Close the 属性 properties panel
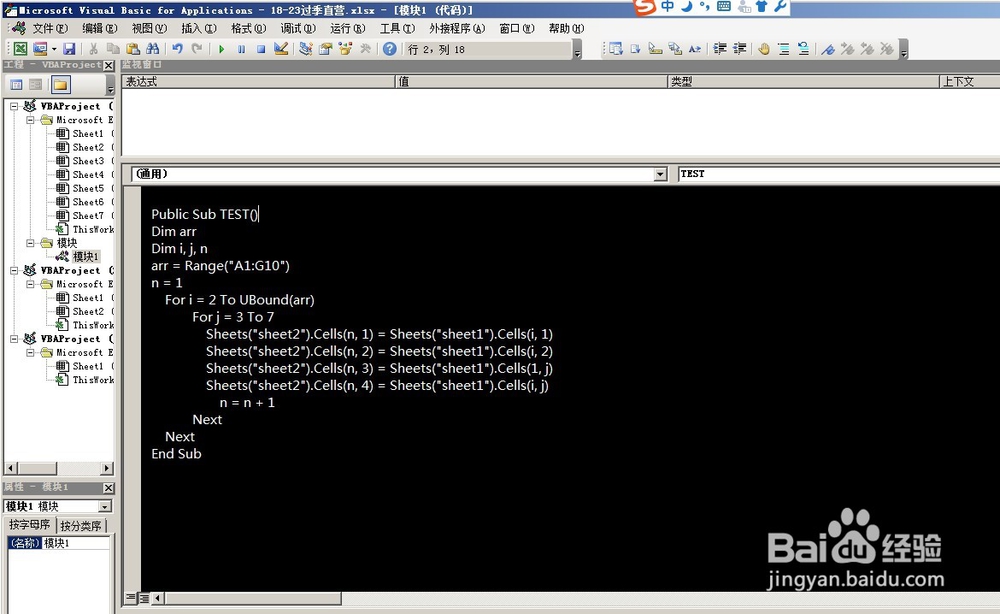Image resolution: width=1000 pixels, height=614 pixels. pyautogui.click(x=108, y=488)
